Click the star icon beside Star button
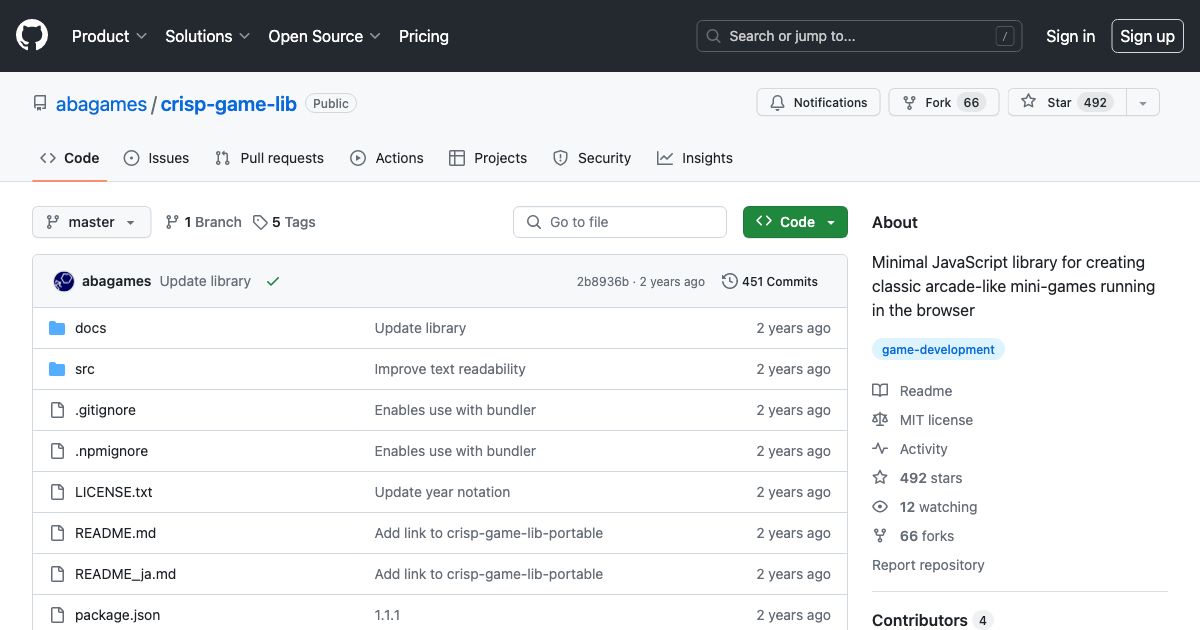Image resolution: width=1200 pixels, height=630 pixels. coord(1026,102)
